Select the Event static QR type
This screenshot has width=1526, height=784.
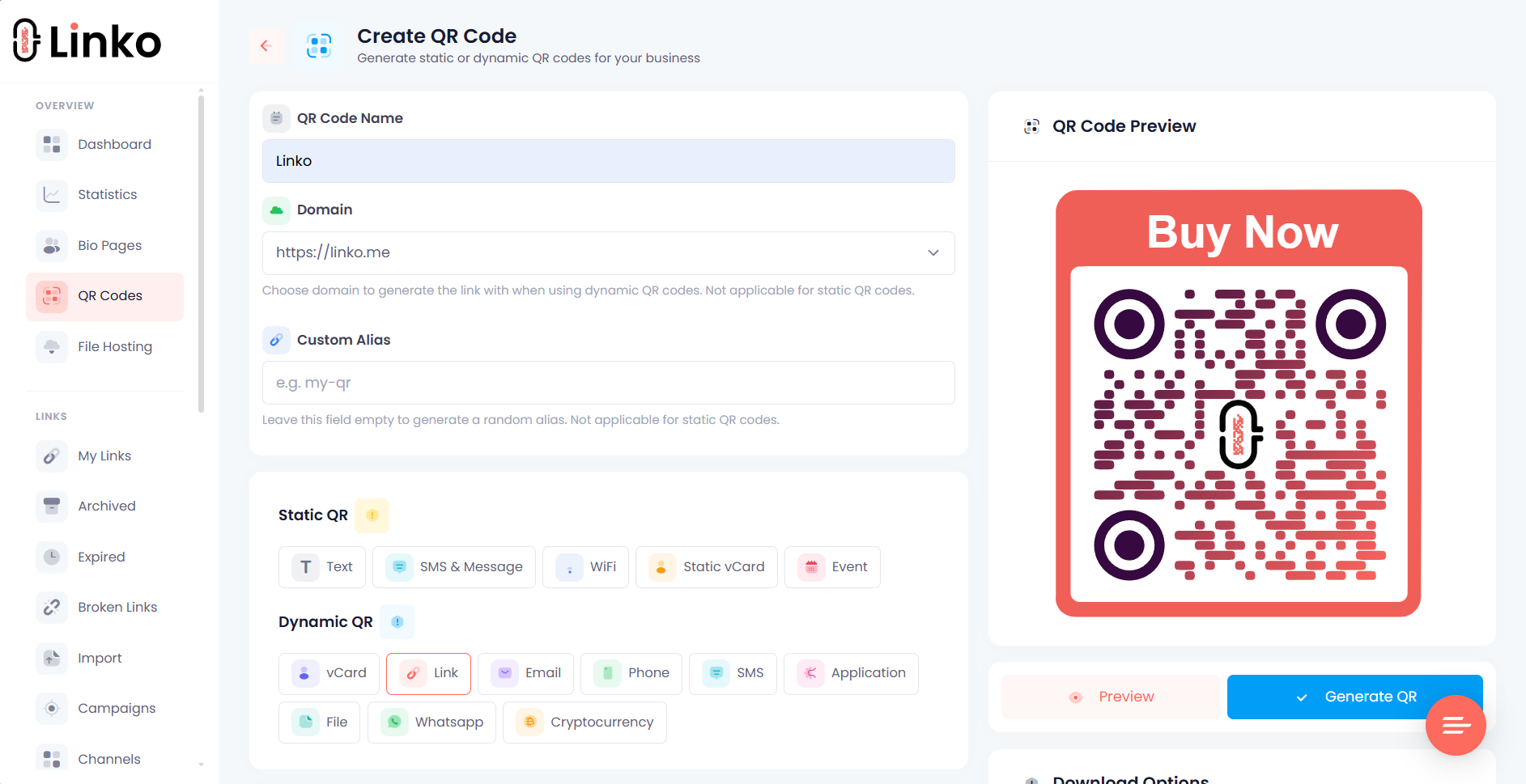tap(832, 567)
